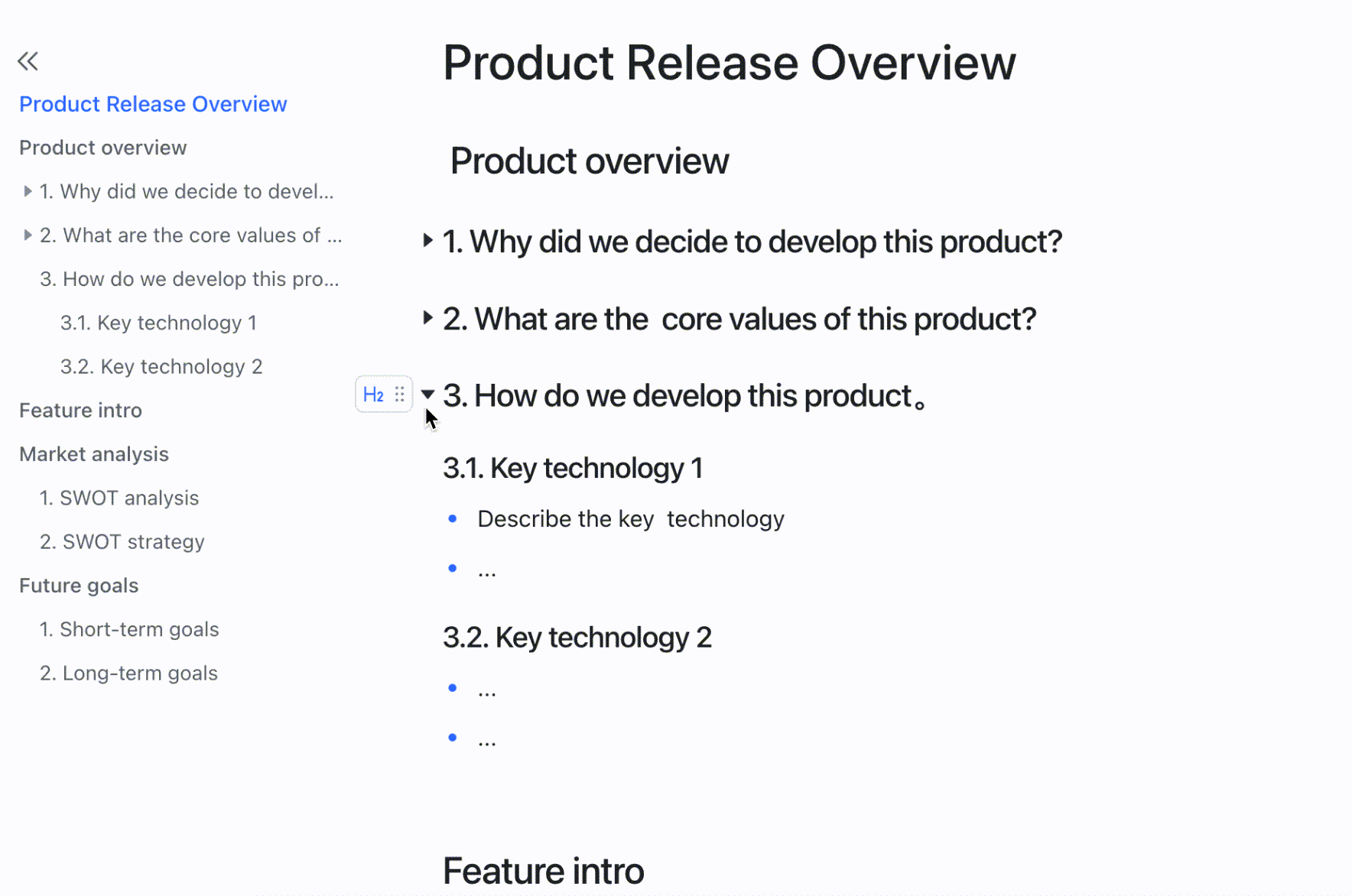Navigate to "Feature intro" via the outline
1352x896 pixels.
[80, 410]
